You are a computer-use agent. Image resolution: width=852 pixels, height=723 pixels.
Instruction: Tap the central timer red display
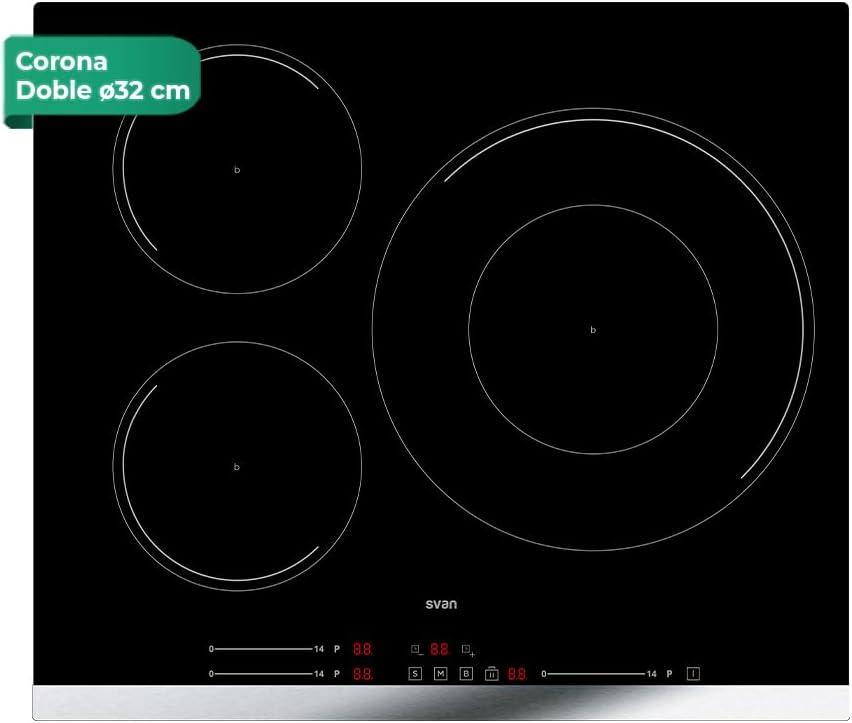pyautogui.click(x=439, y=649)
